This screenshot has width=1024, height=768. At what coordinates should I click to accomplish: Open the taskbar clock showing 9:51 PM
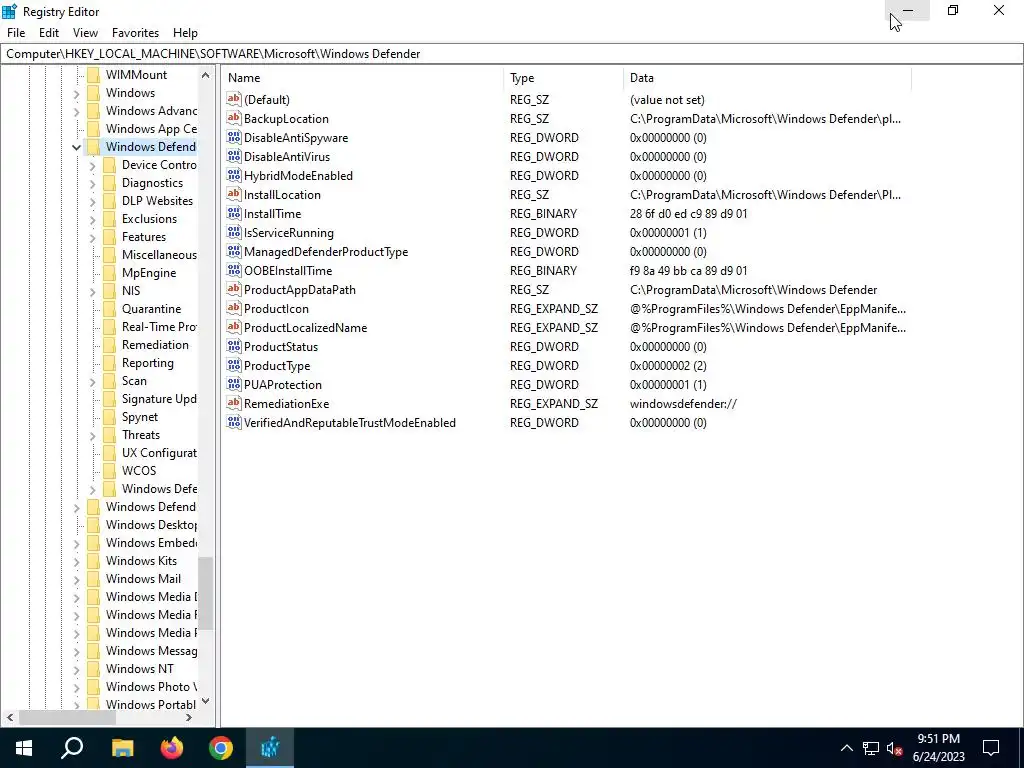point(938,748)
